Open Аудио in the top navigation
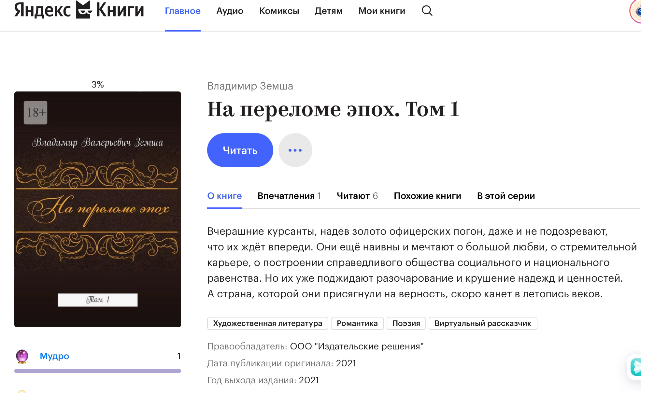 (x=230, y=11)
